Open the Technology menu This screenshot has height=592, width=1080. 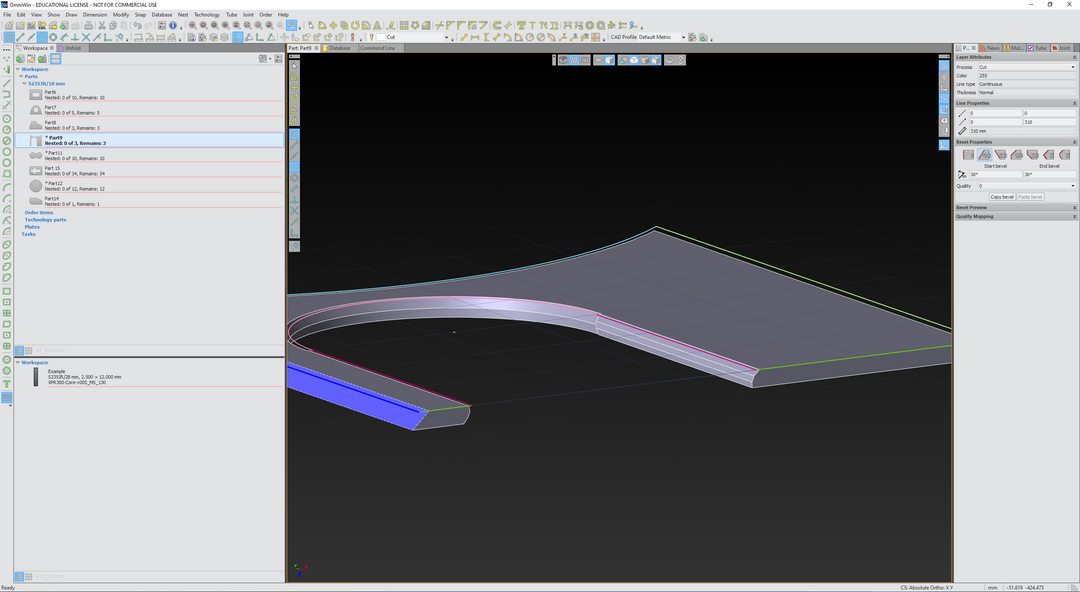point(207,14)
